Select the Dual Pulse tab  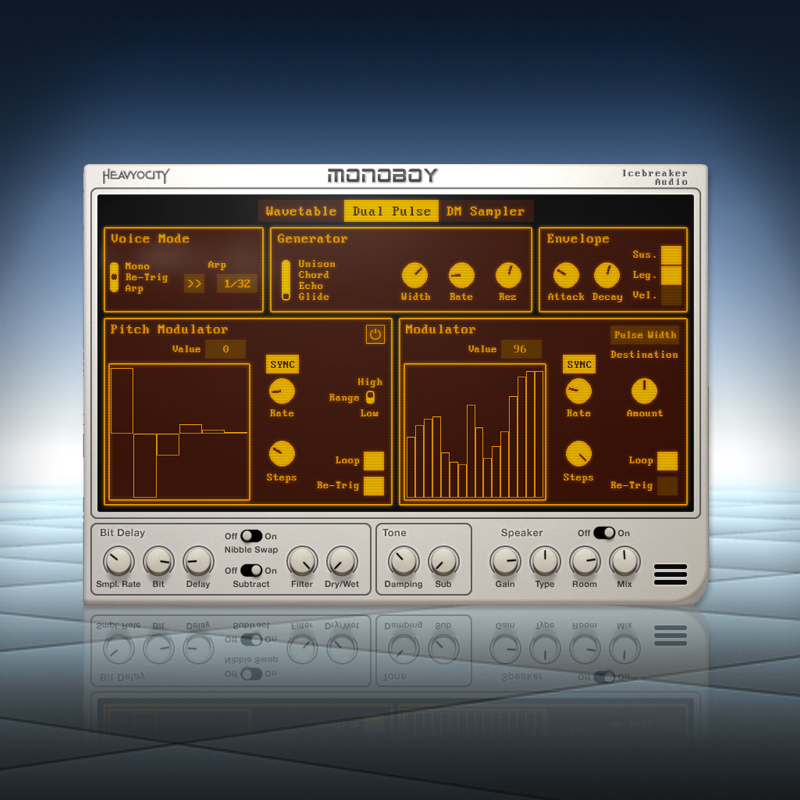[x=391, y=211]
